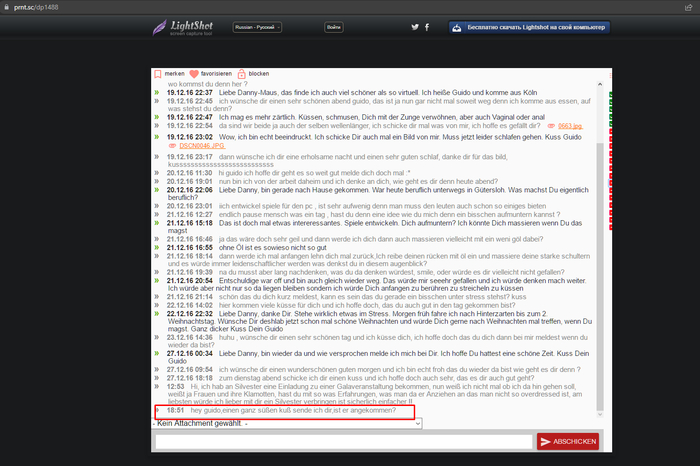Screen dimensions: 700x466
Task: Click the message 'ohne Öl ist es sowieso nicht so gut'
Action: pyautogui.click(x=272, y=247)
